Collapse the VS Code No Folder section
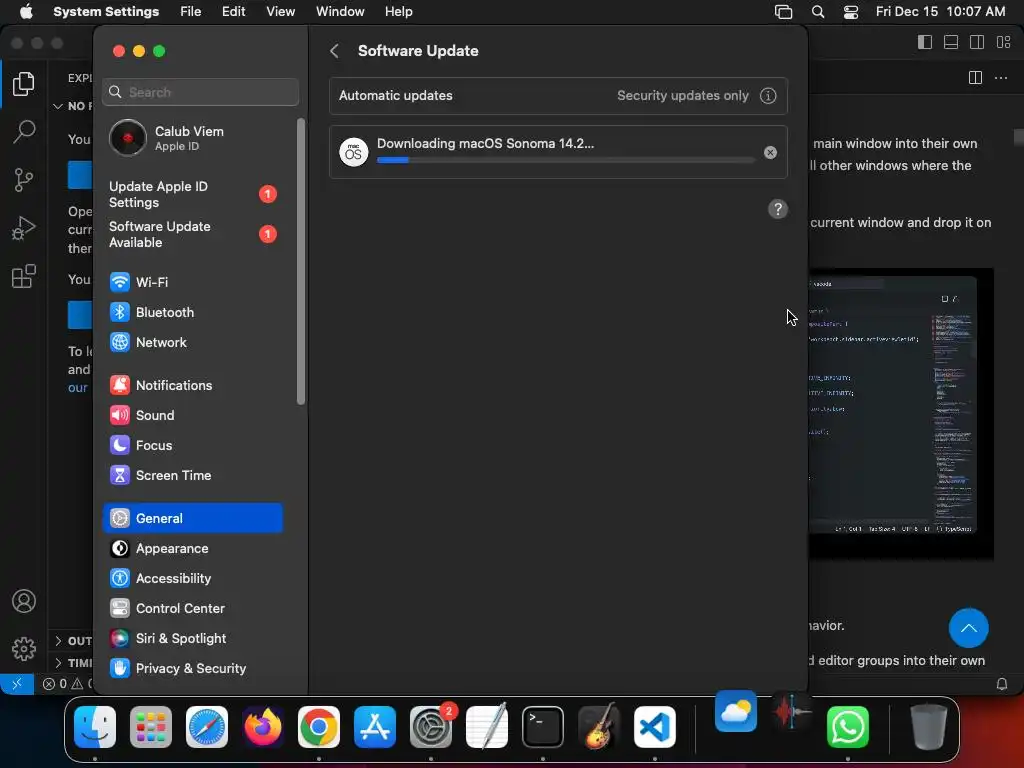The image size is (1024, 768). (72, 106)
